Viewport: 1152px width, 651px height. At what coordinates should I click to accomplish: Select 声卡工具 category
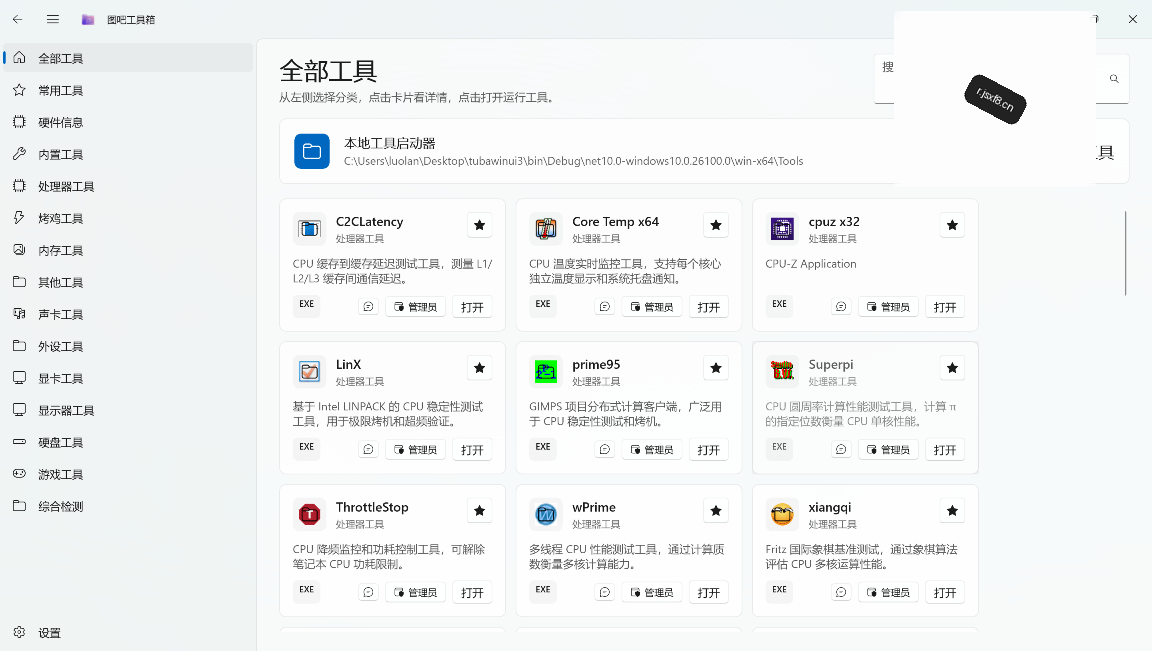(128, 314)
